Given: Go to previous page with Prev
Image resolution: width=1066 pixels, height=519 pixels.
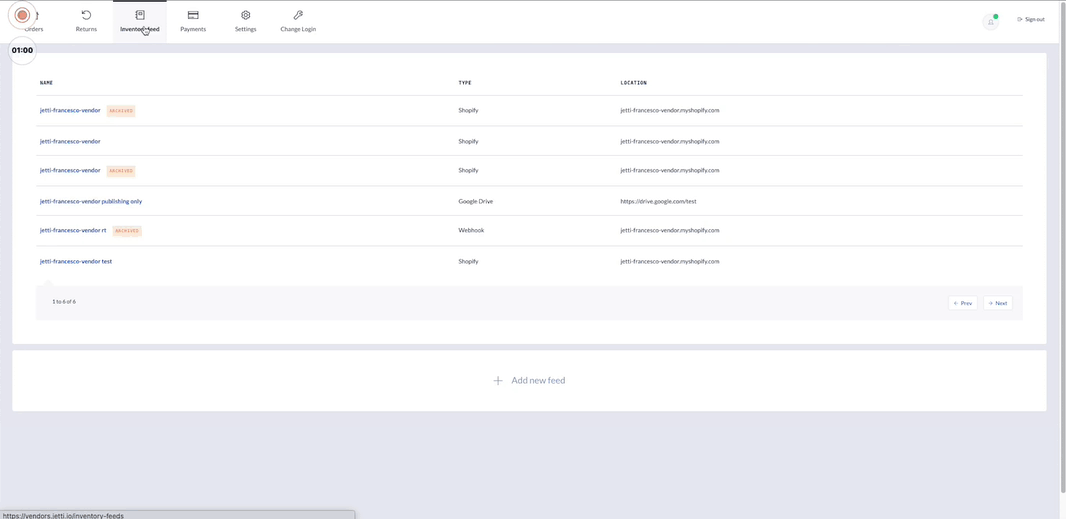Looking at the screenshot, I should pos(963,303).
